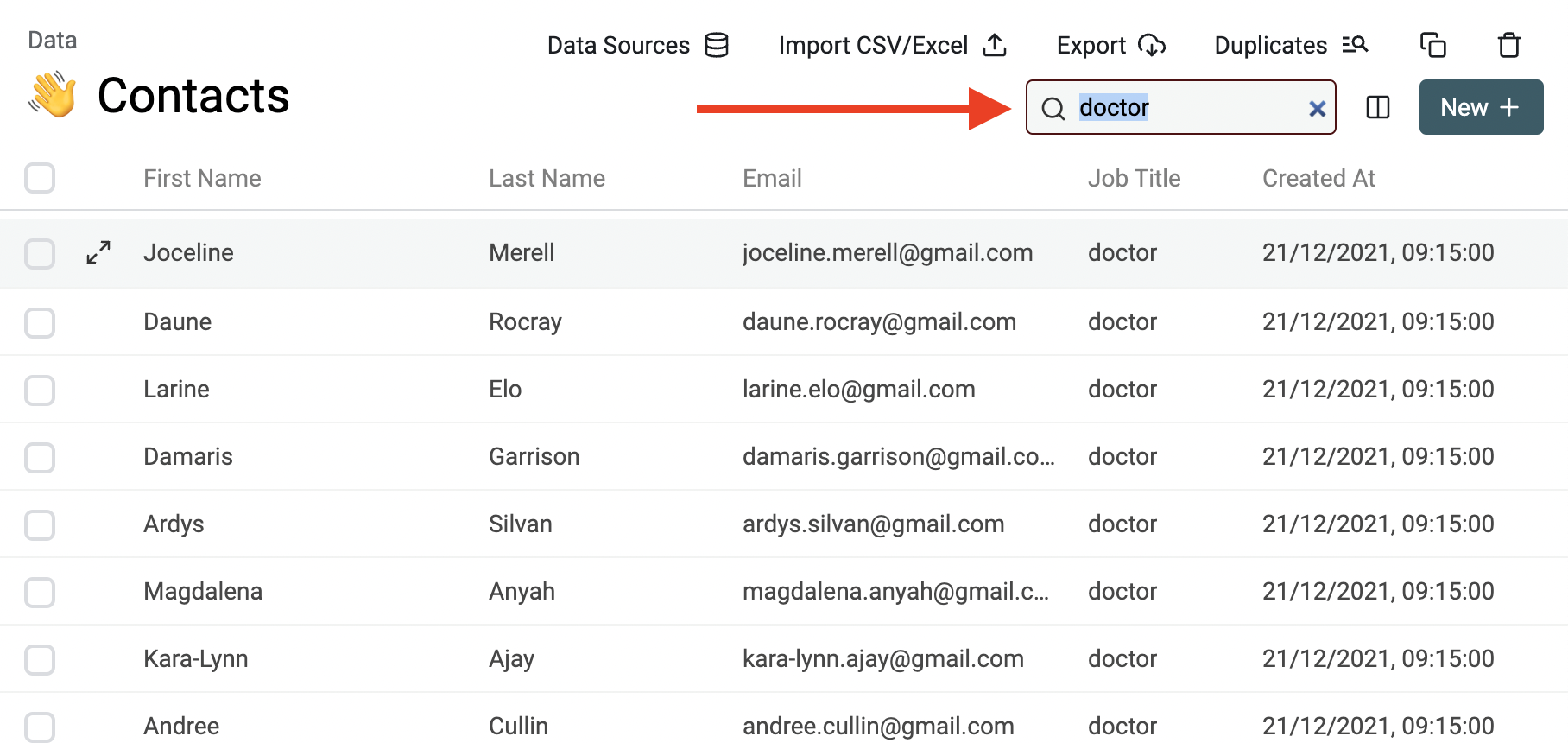Image resolution: width=1568 pixels, height=743 pixels.
Task: Click the Email column header
Action: pyautogui.click(x=772, y=178)
